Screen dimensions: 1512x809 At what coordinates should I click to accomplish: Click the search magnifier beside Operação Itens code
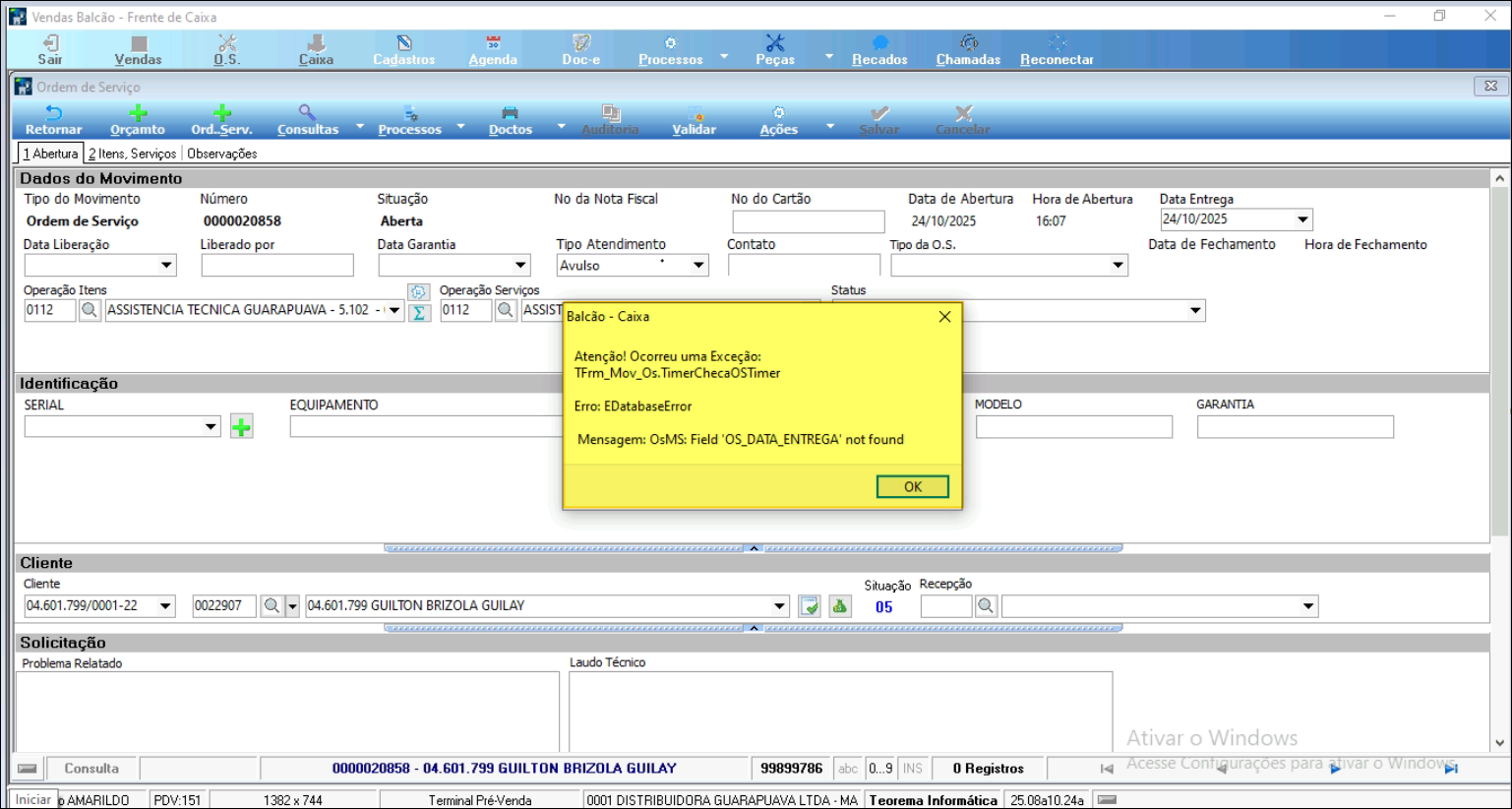pyautogui.click(x=90, y=311)
